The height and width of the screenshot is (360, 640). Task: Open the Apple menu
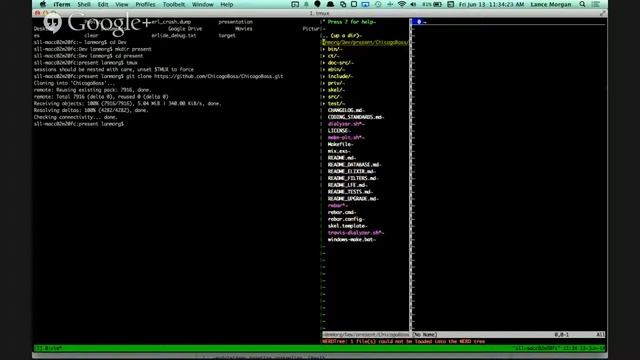(x=43, y=4)
